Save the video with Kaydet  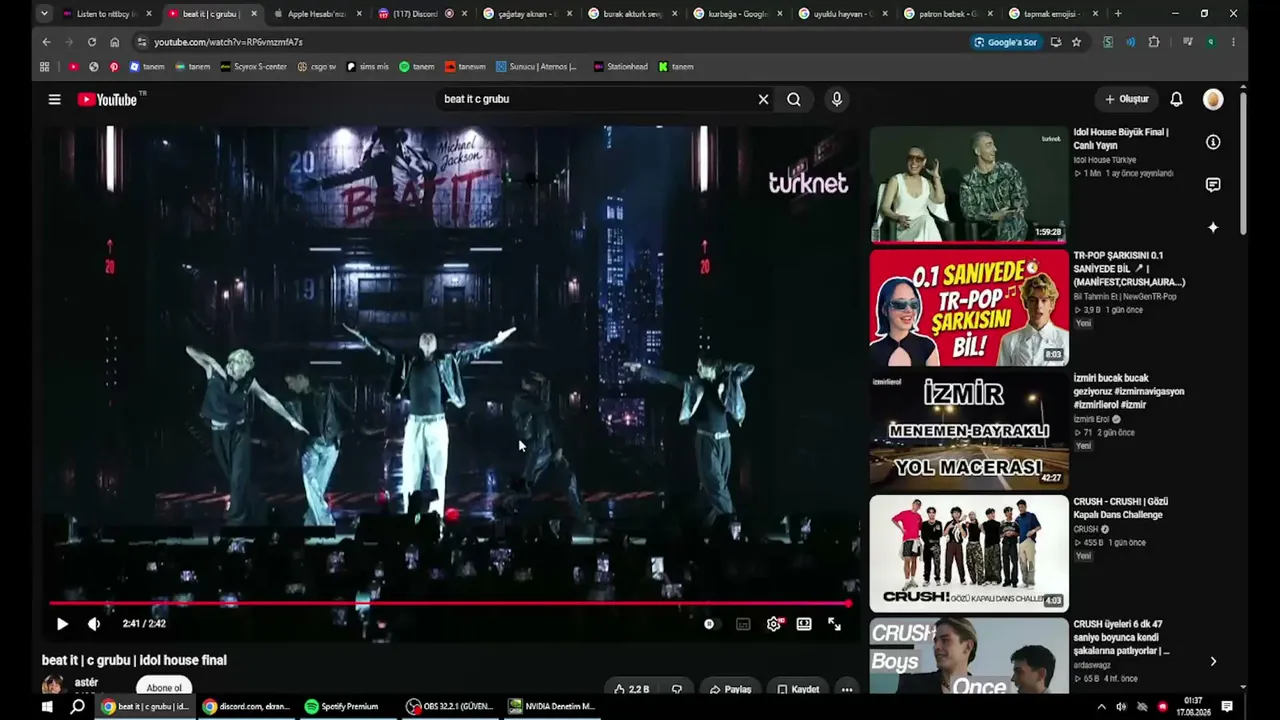click(x=798, y=689)
